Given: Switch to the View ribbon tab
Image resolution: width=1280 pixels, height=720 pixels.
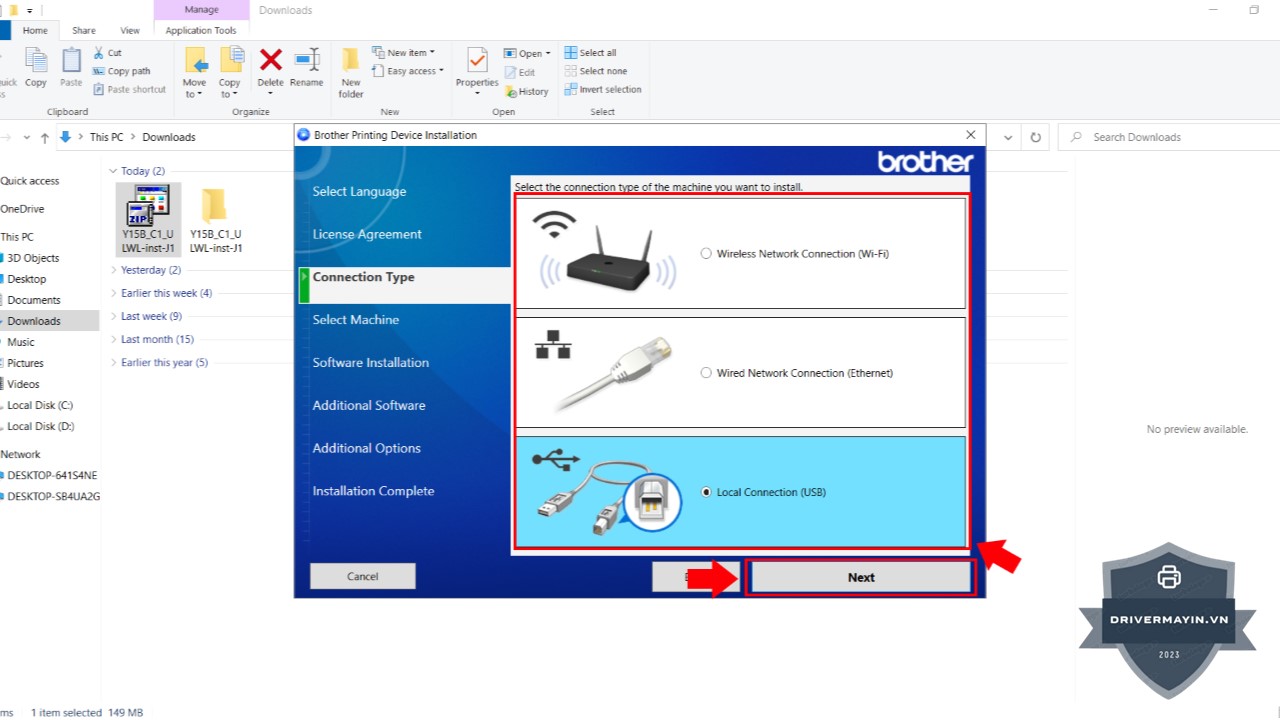Looking at the screenshot, I should [x=130, y=31].
